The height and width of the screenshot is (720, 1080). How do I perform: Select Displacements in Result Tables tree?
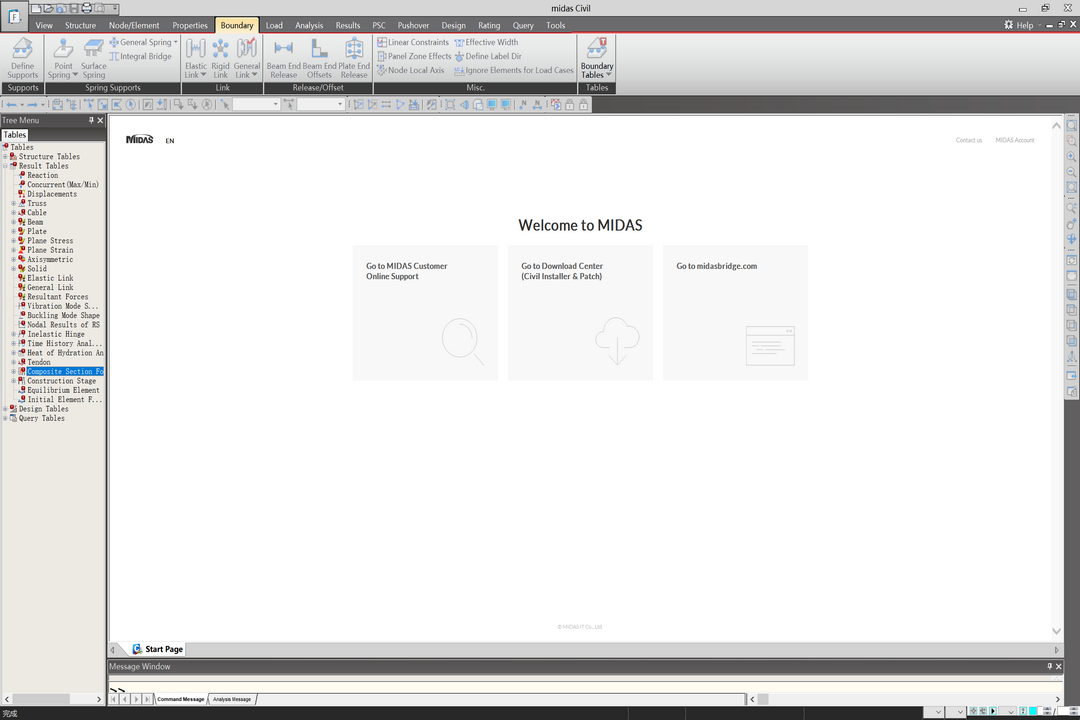pyautogui.click(x=52, y=194)
